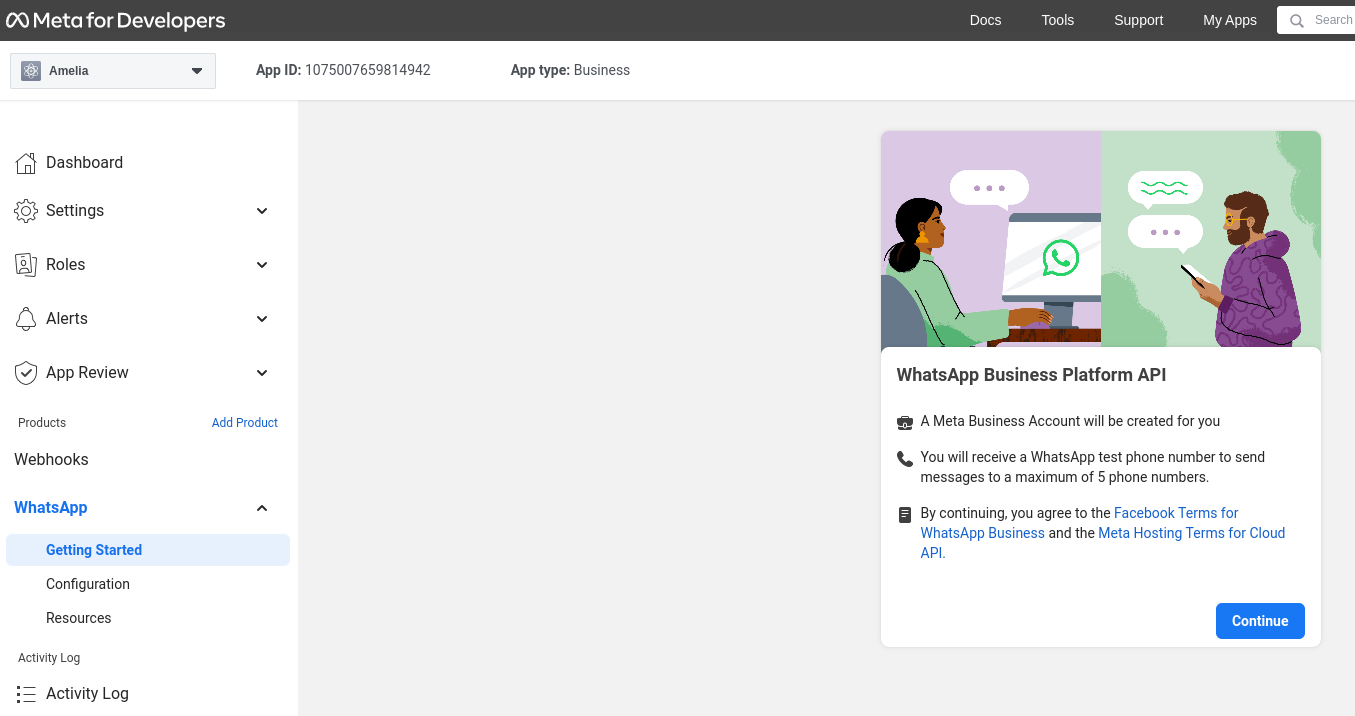Screen dimensions: 1355x716
Task: Click the Alerts bell icon
Action: [x=26, y=319]
